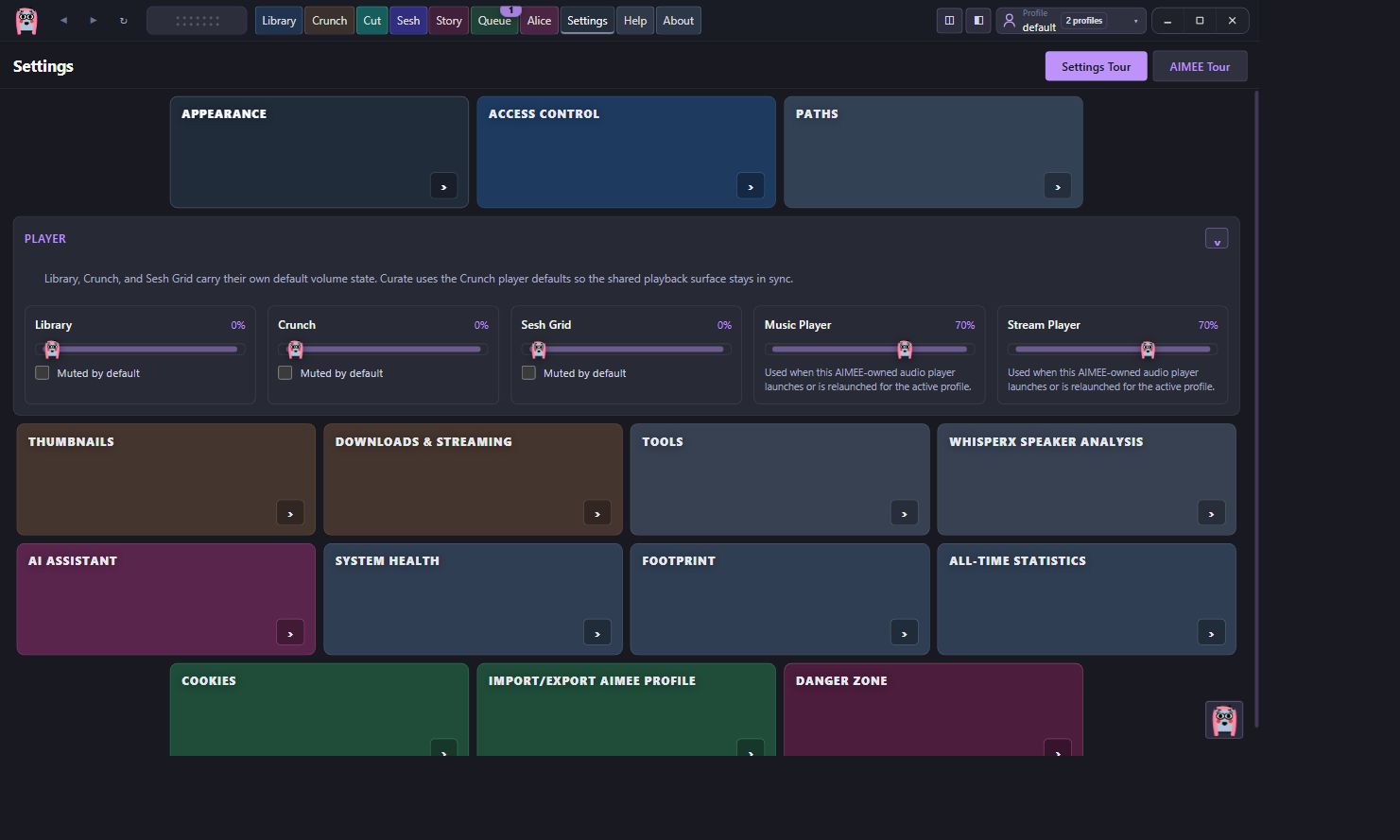Expand the Footprint section

coord(905,633)
